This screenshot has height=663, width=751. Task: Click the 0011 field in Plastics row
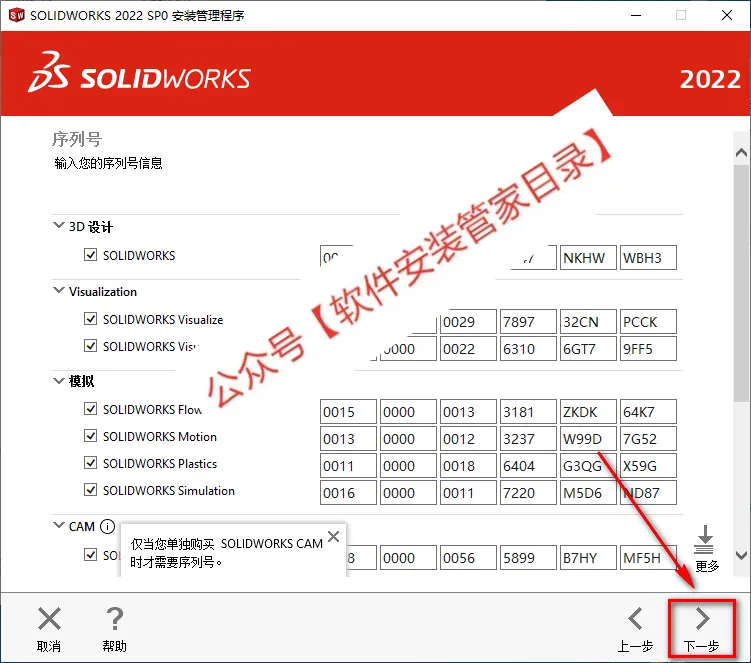point(348,466)
